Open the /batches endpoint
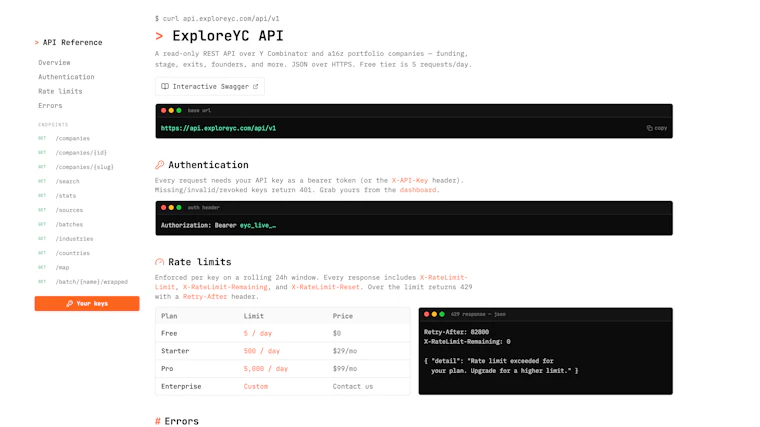 pos(69,224)
